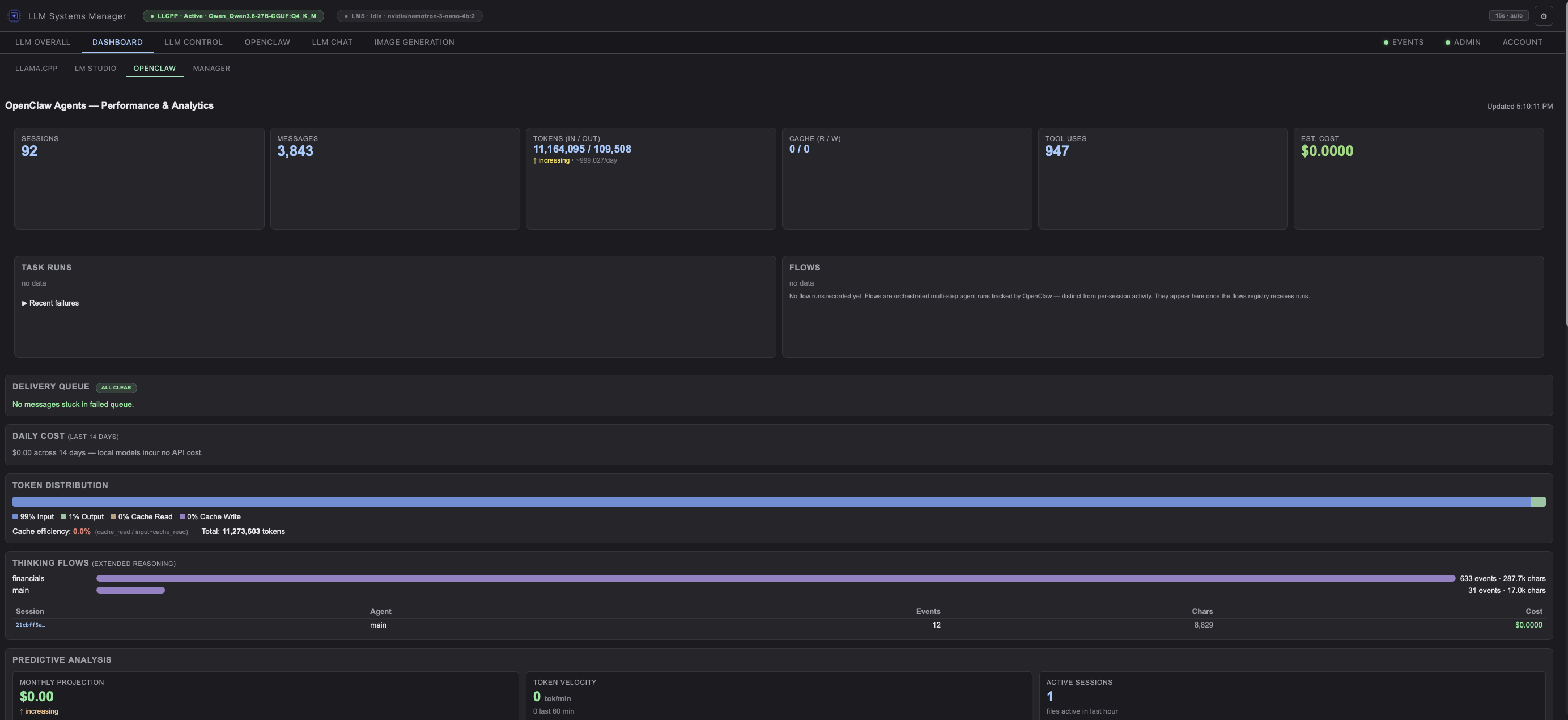
Task: Select the DASHBOARD tab
Action: point(117,42)
